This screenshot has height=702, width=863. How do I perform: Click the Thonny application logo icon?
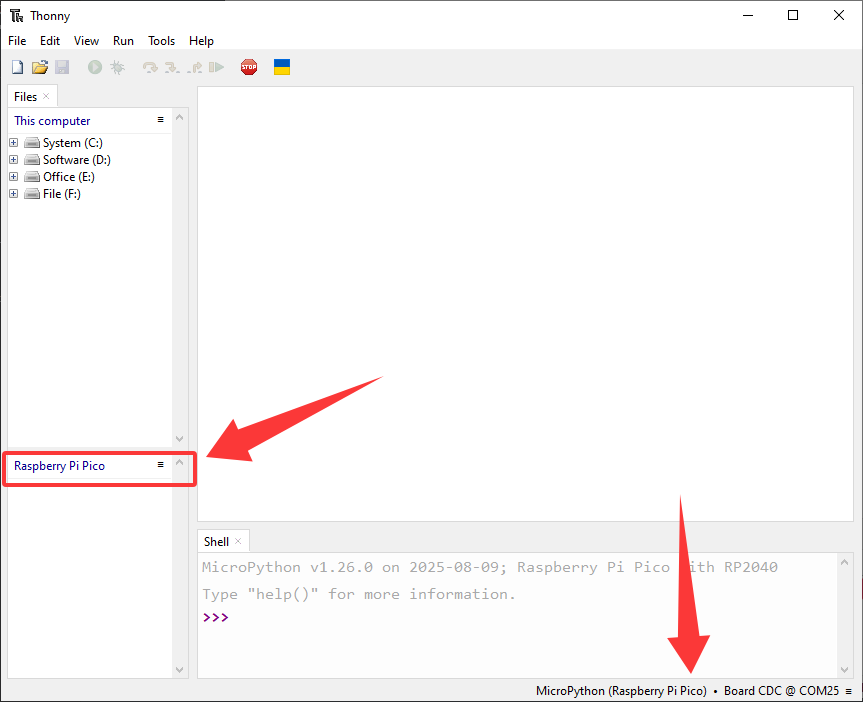pos(17,15)
